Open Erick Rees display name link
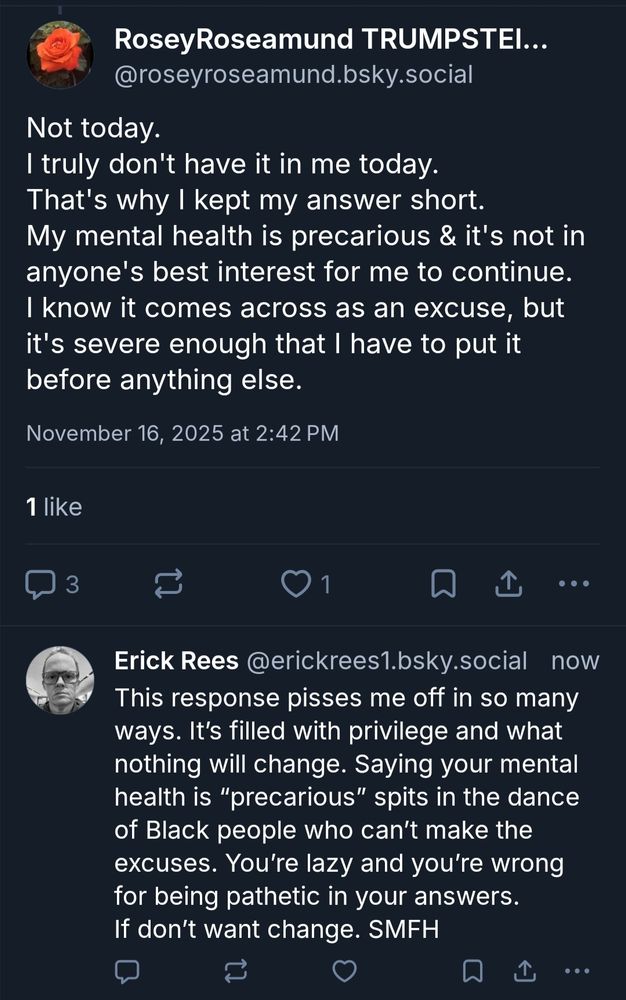626x1000 pixels. tap(176, 661)
